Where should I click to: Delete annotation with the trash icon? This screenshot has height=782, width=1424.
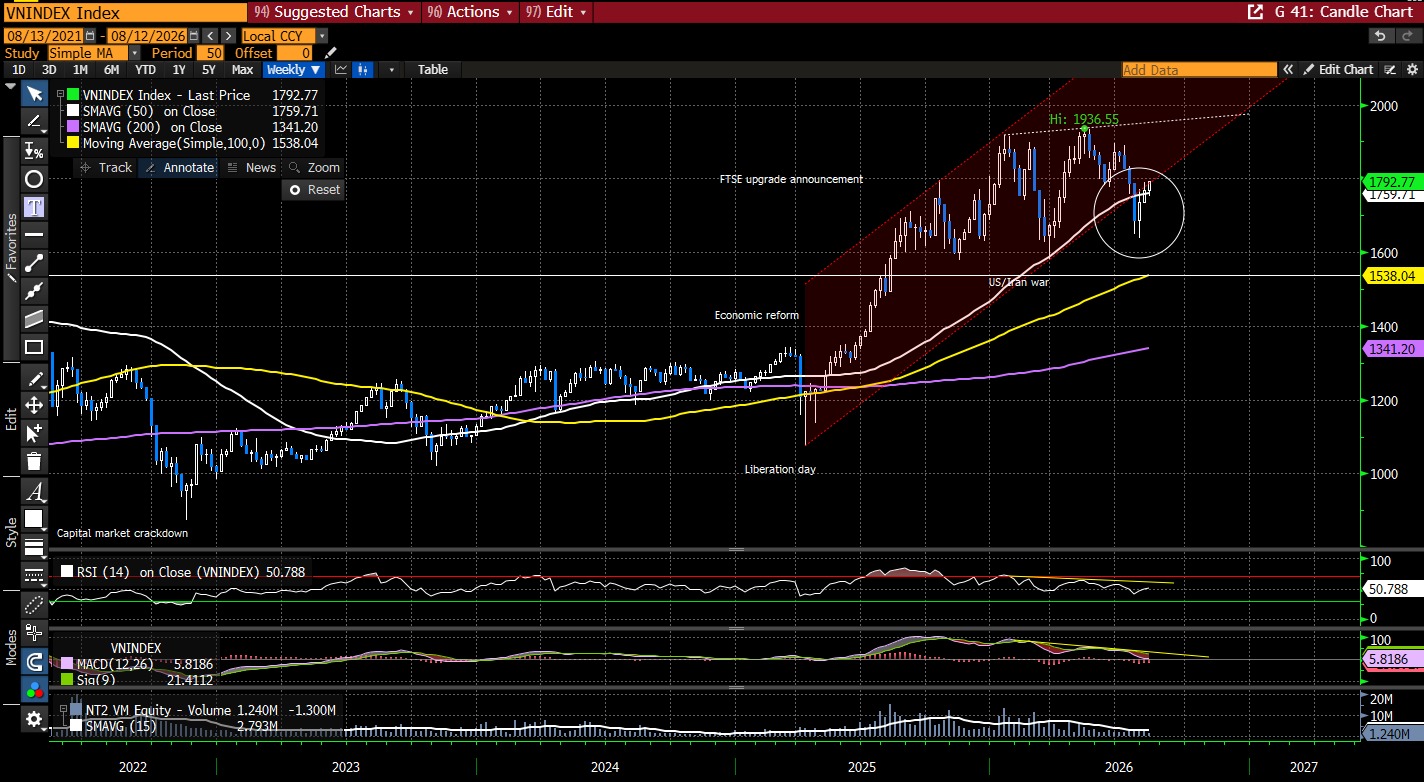34,461
